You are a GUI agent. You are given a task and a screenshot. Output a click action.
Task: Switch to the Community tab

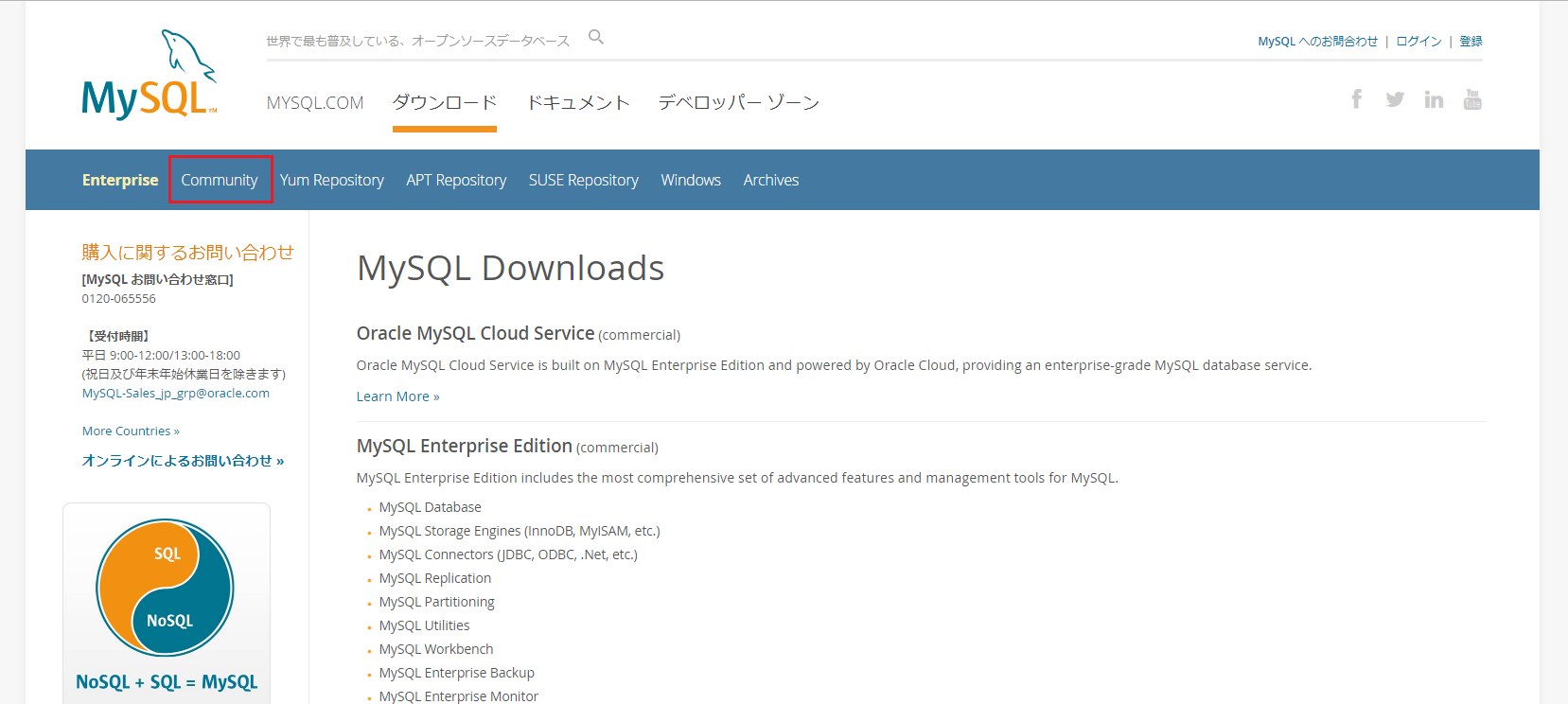click(x=220, y=180)
